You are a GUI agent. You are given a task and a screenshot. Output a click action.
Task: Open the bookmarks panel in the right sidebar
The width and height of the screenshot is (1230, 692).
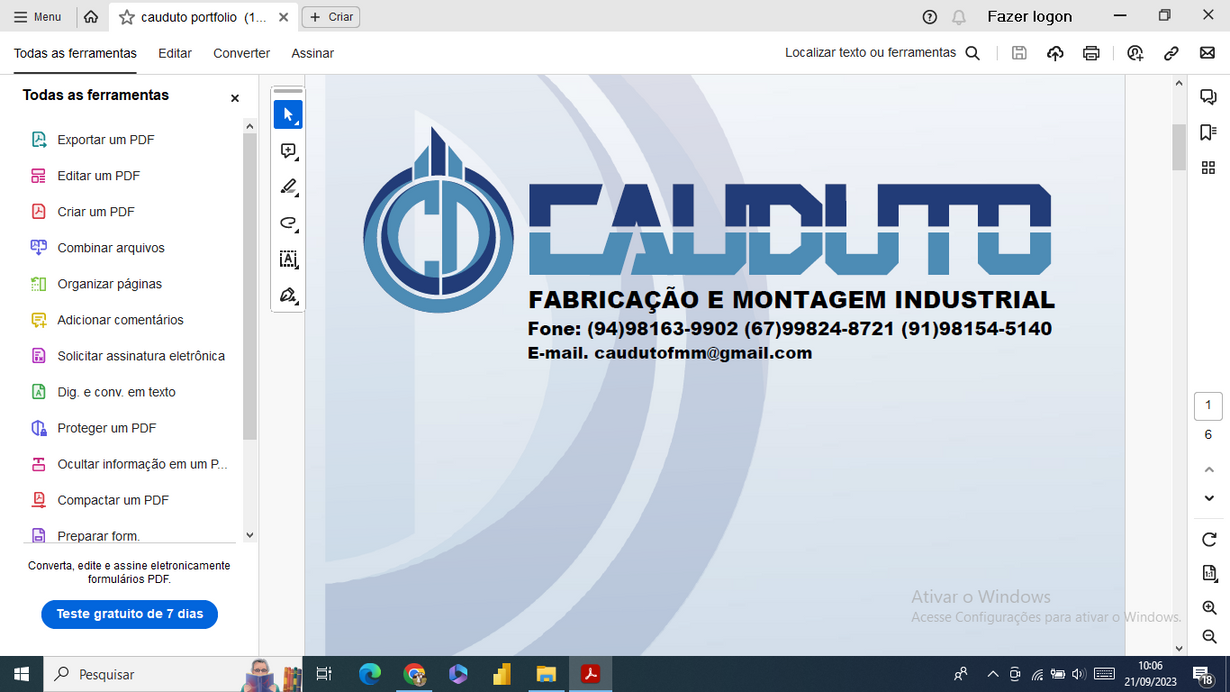(x=1208, y=132)
